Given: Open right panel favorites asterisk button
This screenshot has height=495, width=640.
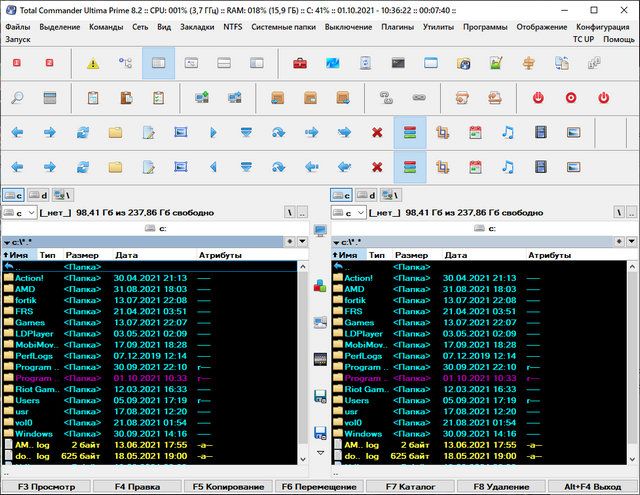Looking at the screenshot, I should (x=619, y=242).
